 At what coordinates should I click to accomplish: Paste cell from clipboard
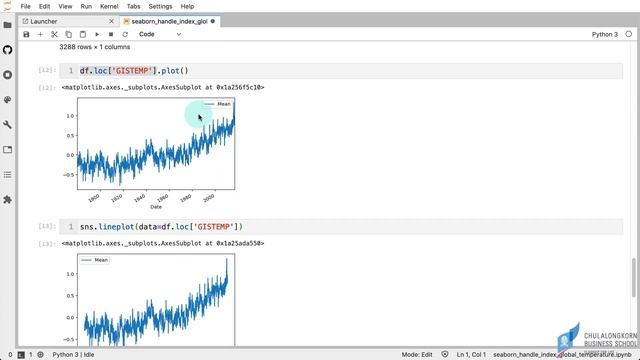pos(83,34)
